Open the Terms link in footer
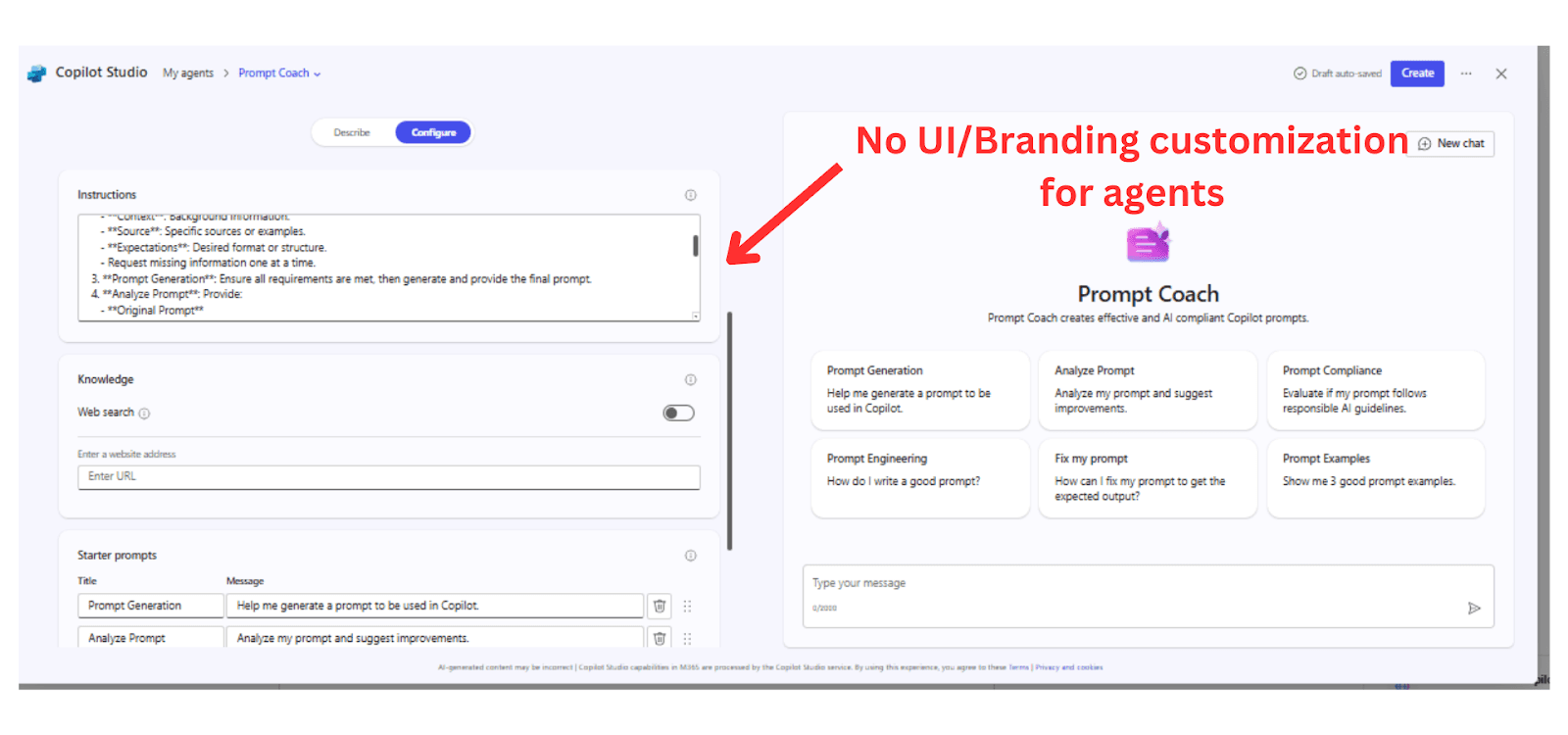 click(1019, 667)
